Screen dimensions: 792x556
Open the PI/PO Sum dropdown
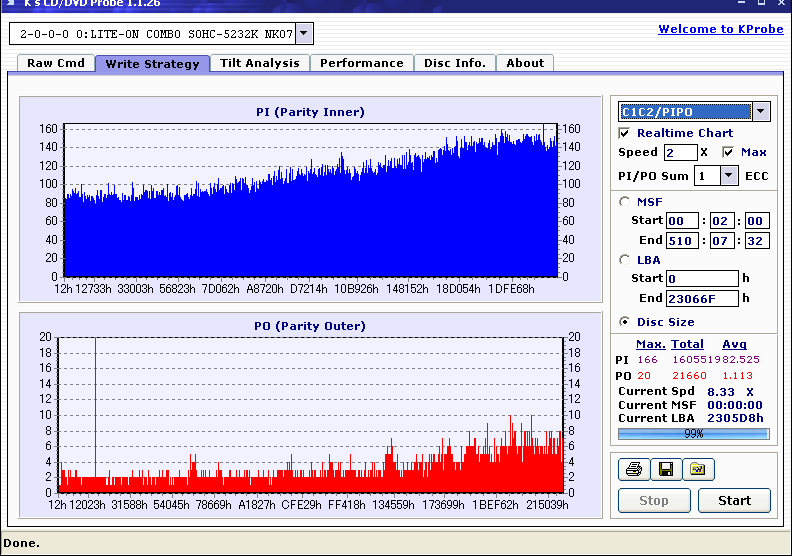click(x=728, y=176)
